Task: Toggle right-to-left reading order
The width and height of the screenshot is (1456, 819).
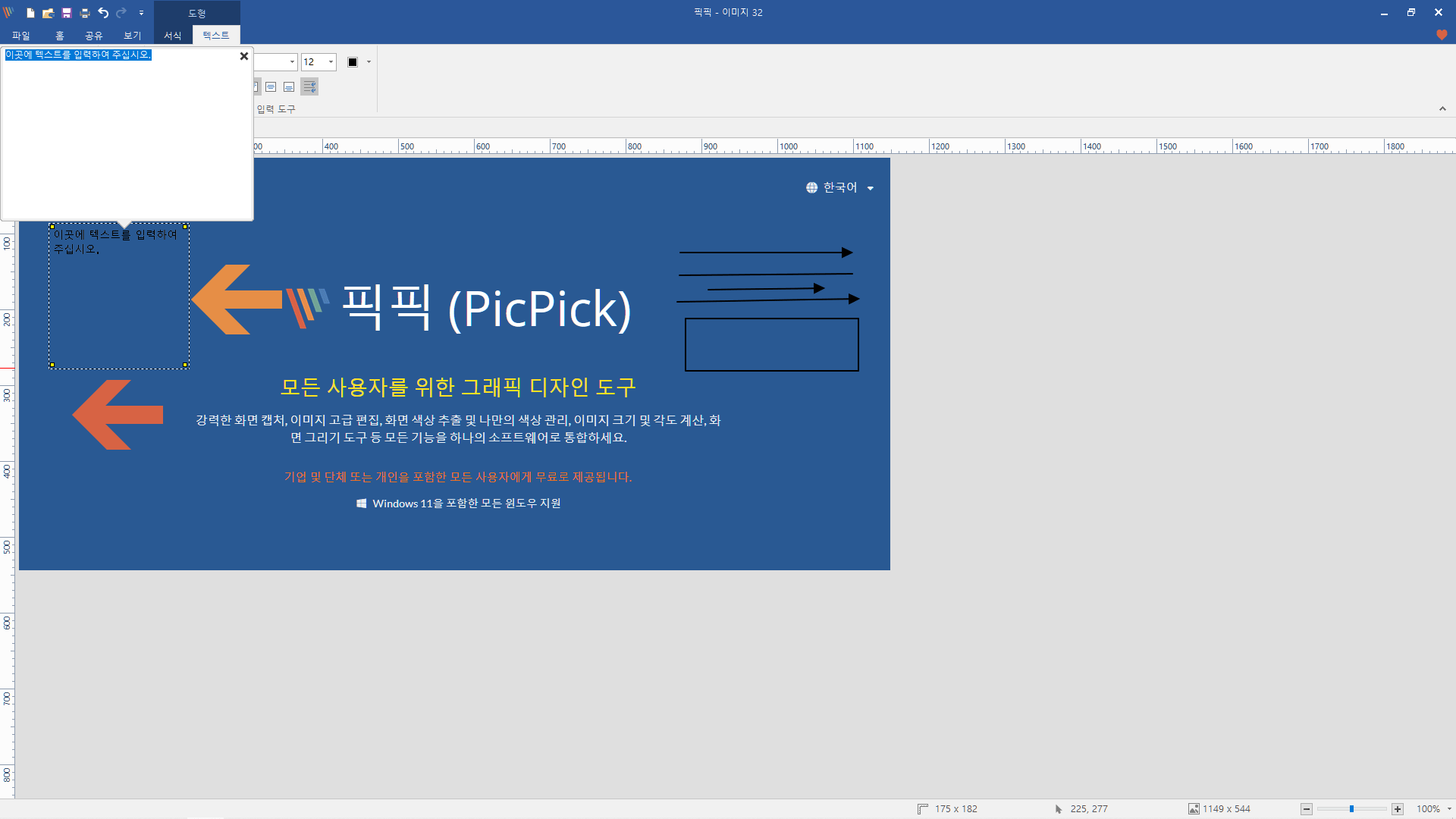Action: tap(309, 86)
